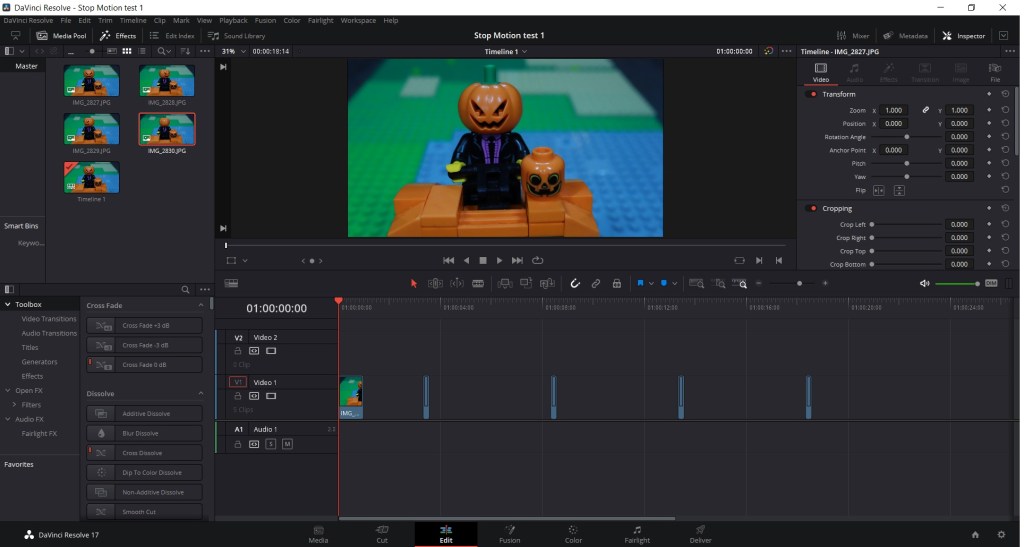
Task: Open flag color dropdown arrow
Action: (651, 284)
